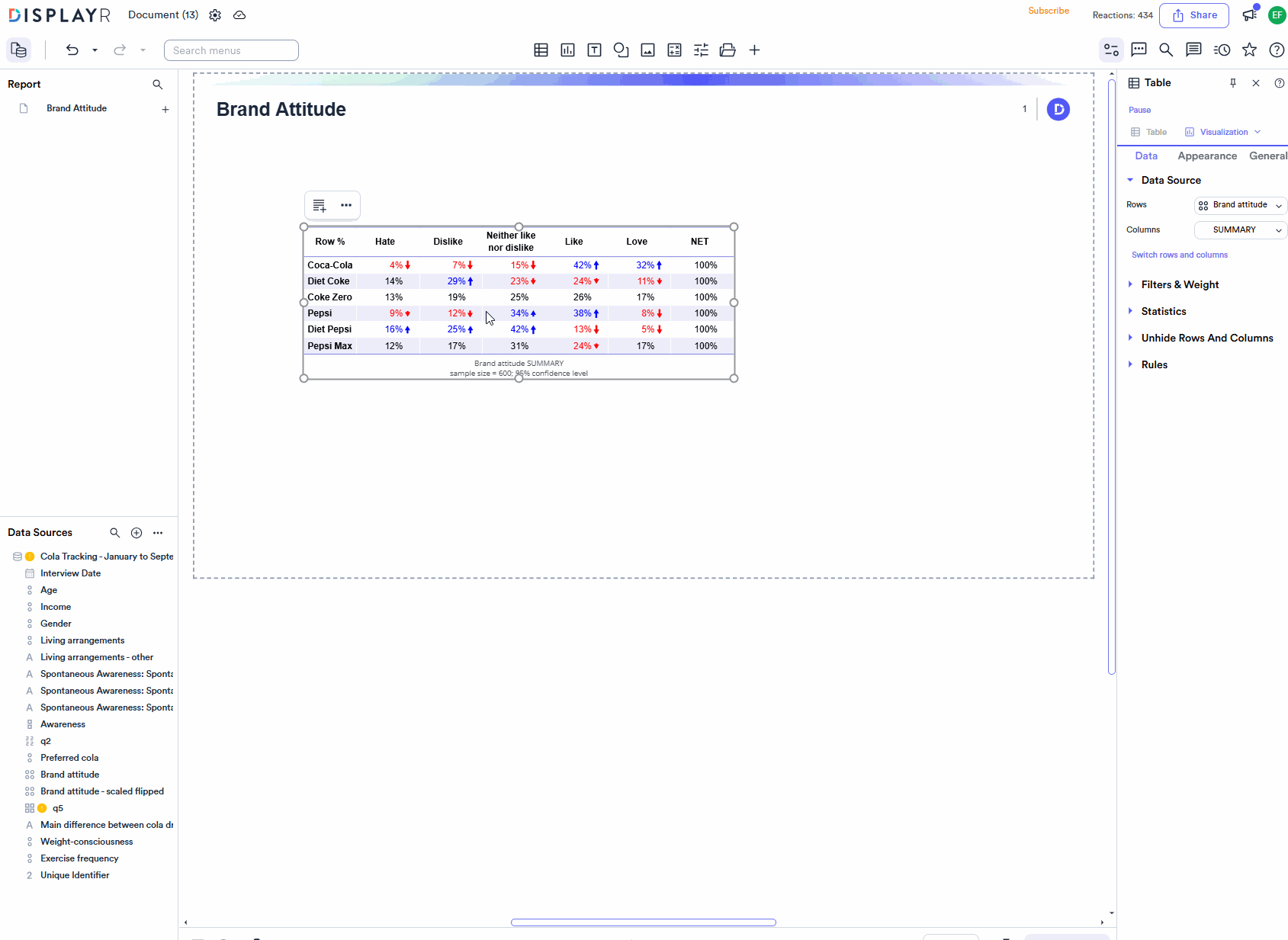The height and width of the screenshot is (940, 1288).
Task: Insert a text box
Action: point(594,50)
